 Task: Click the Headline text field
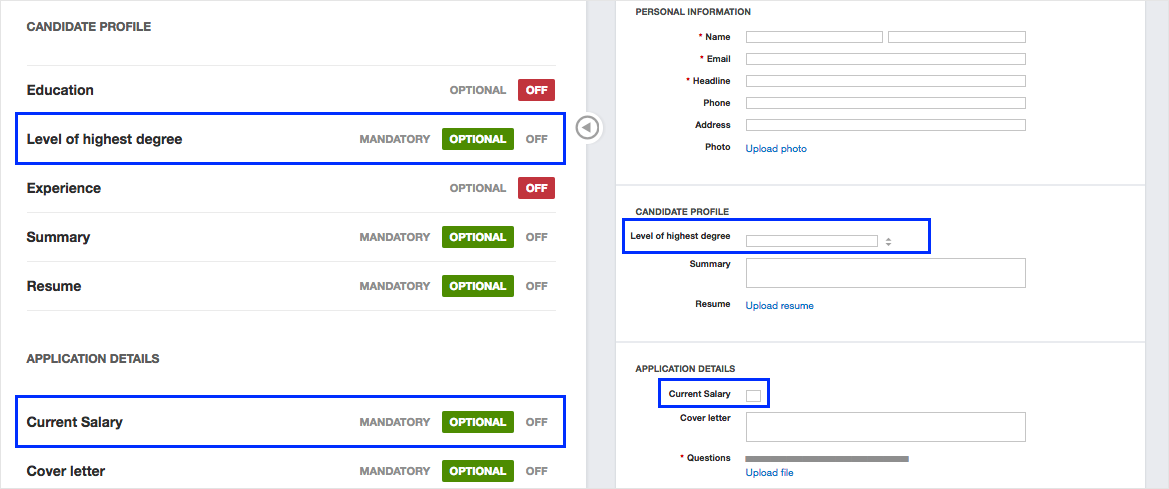(x=886, y=81)
